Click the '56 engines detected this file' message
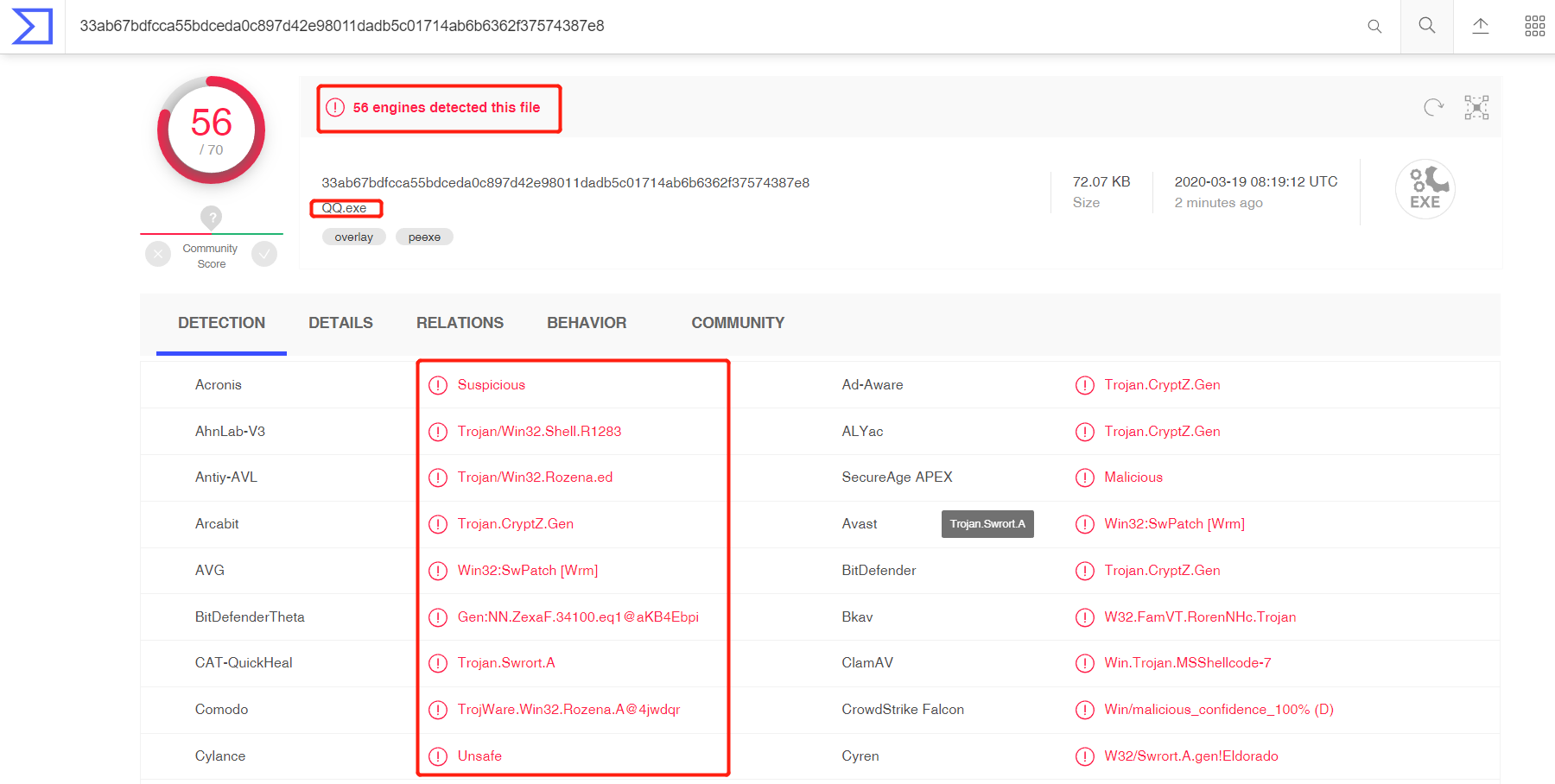 [x=447, y=108]
